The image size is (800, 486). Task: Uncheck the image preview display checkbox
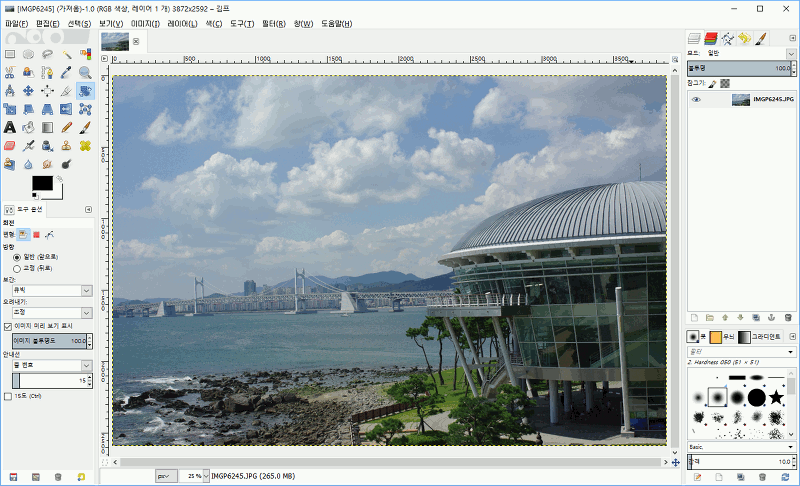[9, 326]
